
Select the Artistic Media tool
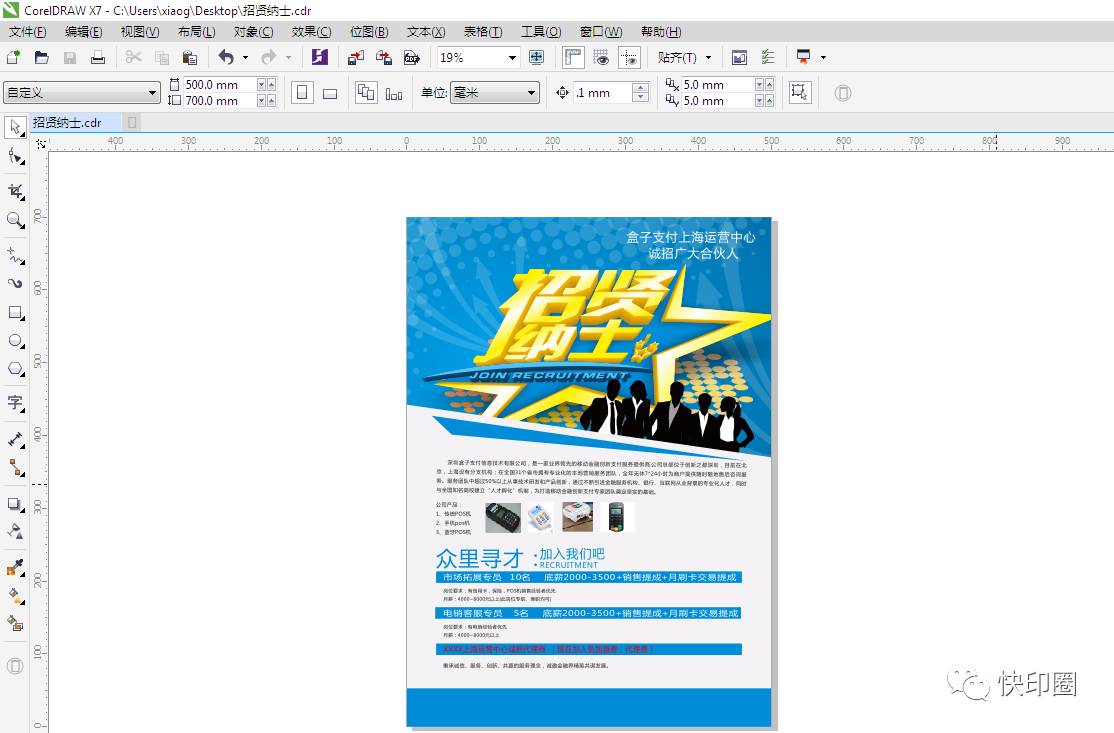tap(15, 283)
